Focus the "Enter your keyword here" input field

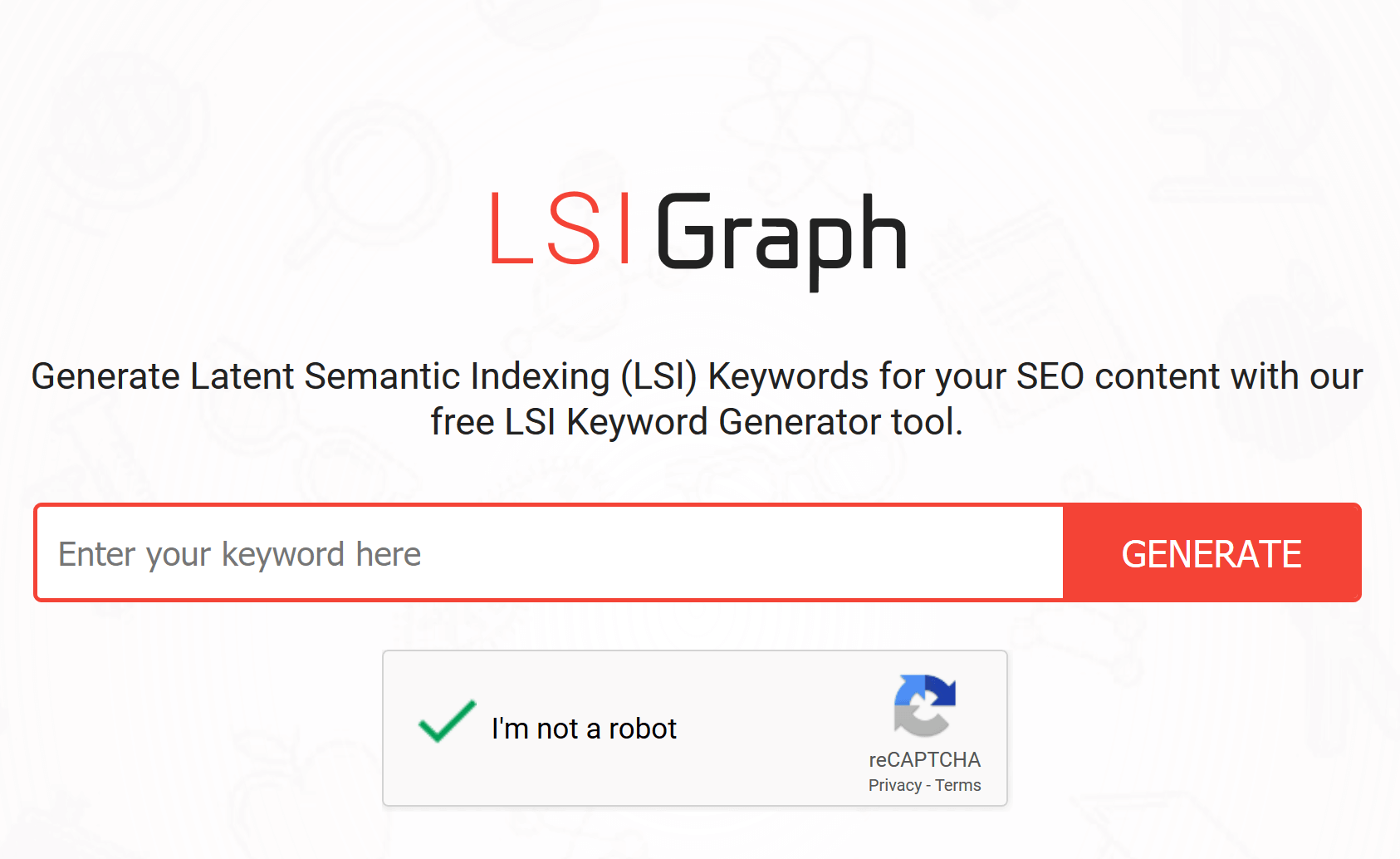coord(548,552)
